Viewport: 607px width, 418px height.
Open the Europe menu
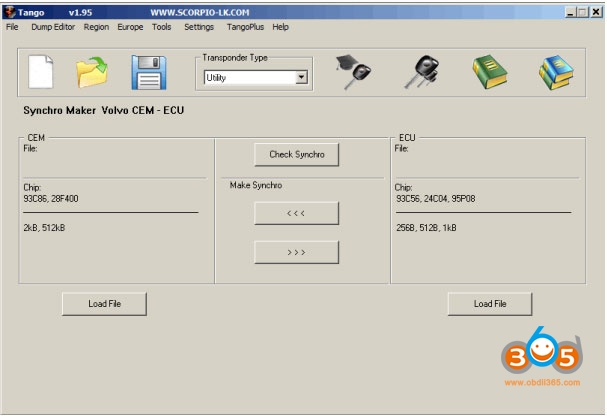(x=130, y=27)
